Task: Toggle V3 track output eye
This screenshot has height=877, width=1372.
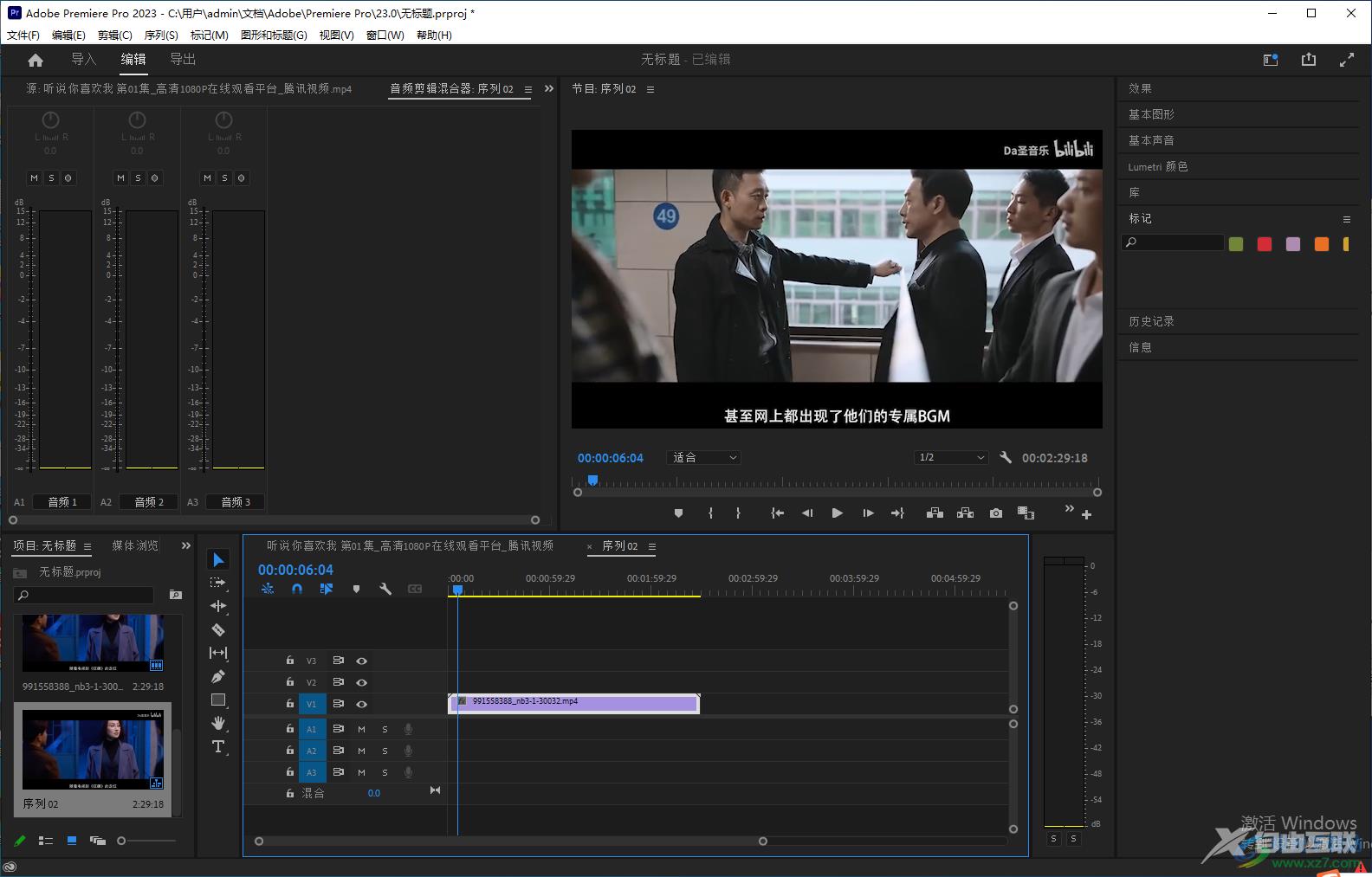Action: point(362,661)
